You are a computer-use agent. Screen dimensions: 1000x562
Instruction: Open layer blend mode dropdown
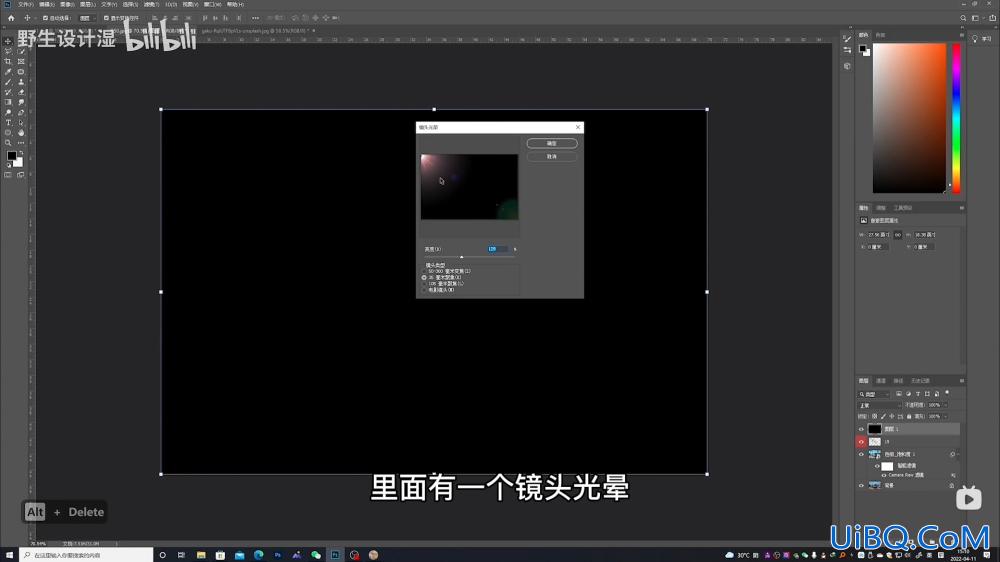879,405
